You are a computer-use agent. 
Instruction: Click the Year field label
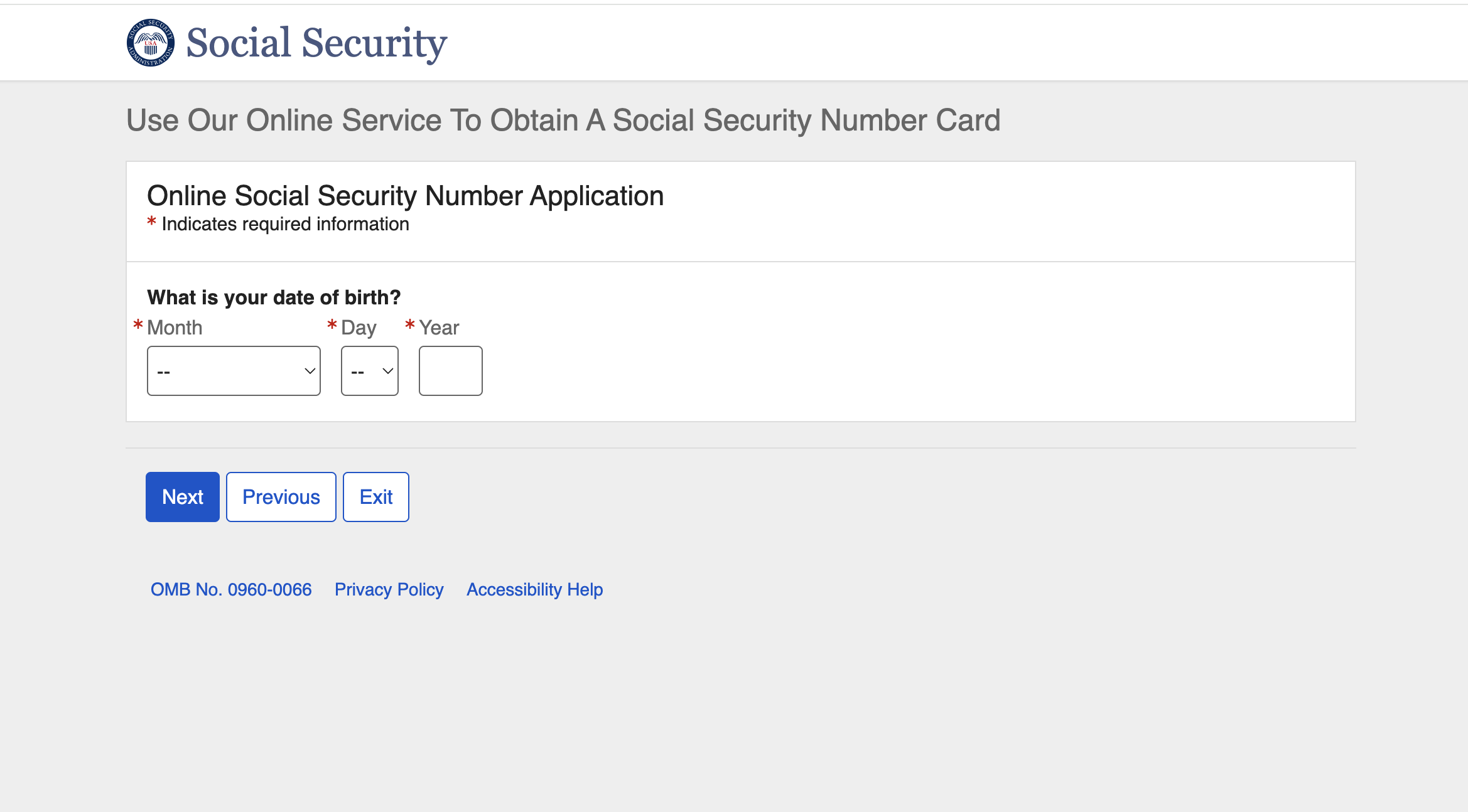439,328
